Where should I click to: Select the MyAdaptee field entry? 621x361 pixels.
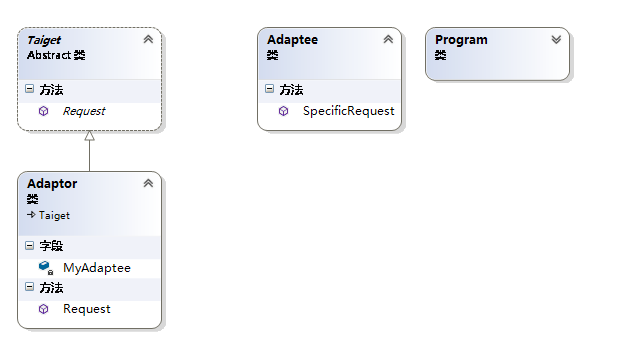97,268
